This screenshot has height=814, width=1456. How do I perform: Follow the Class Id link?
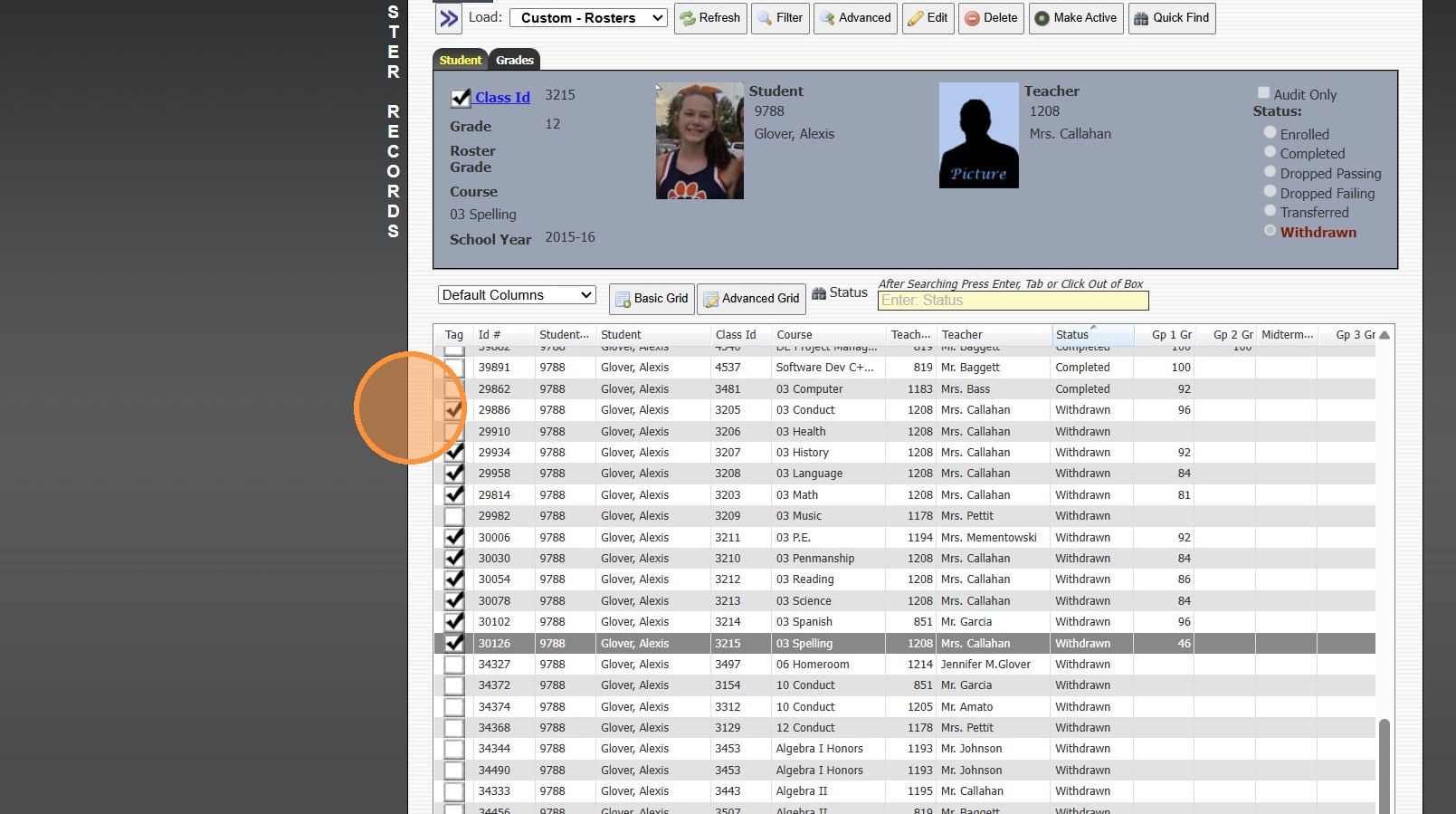[502, 98]
